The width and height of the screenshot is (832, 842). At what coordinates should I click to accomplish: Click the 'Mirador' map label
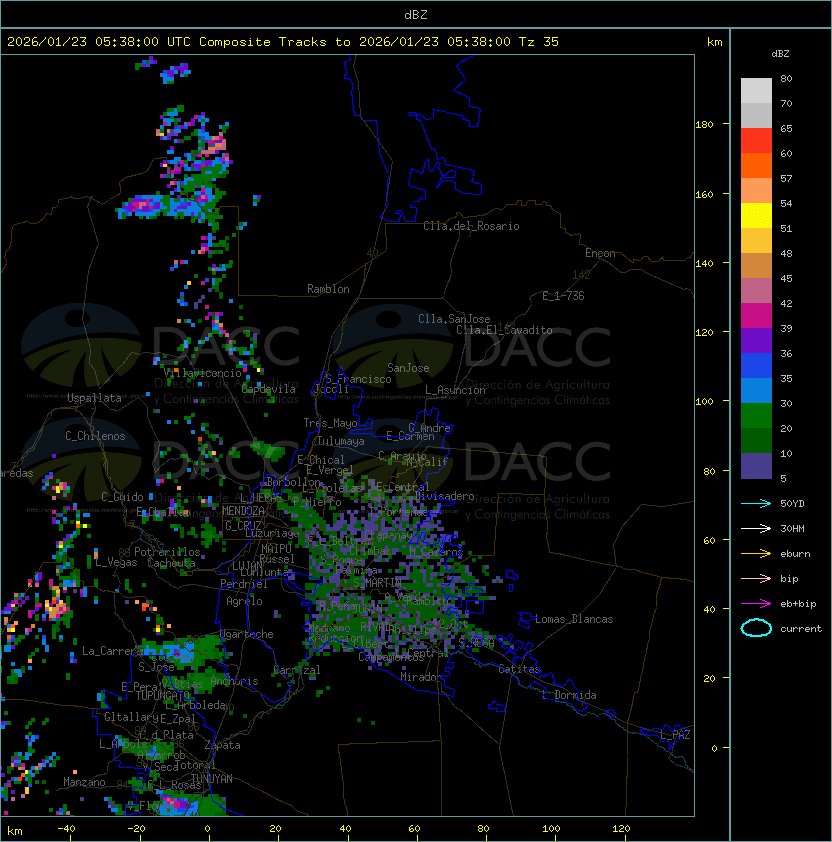[x=421, y=677]
